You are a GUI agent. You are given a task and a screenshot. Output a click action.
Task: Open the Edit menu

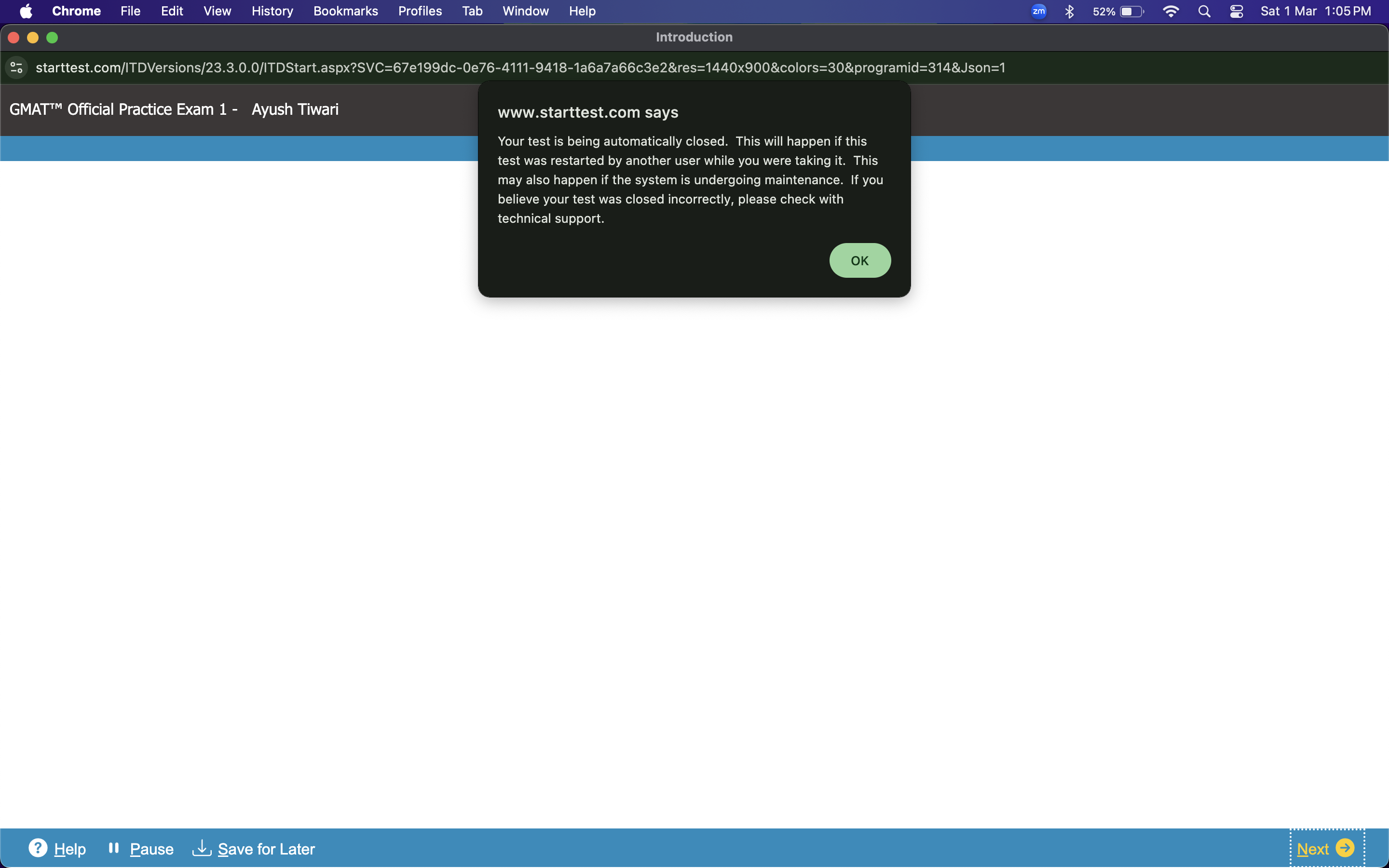coord(172,12)
